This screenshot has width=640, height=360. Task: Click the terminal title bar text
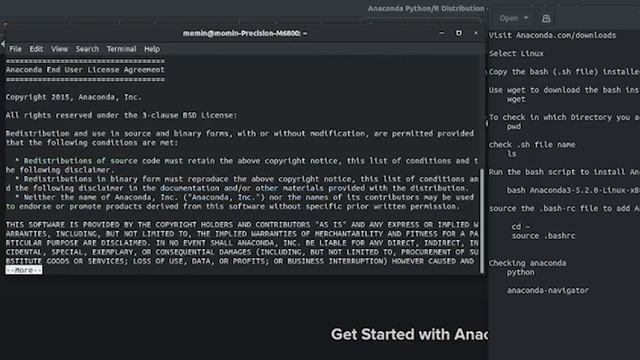tap(245, 33)
